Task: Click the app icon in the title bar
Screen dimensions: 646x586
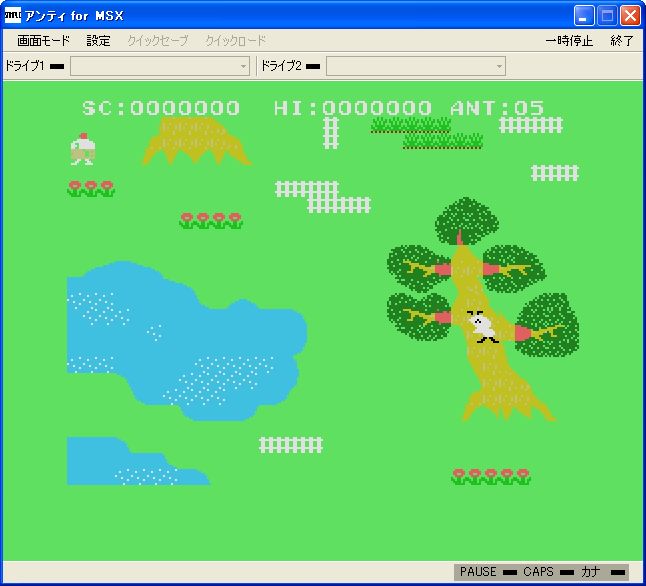Action: (12, 15)
